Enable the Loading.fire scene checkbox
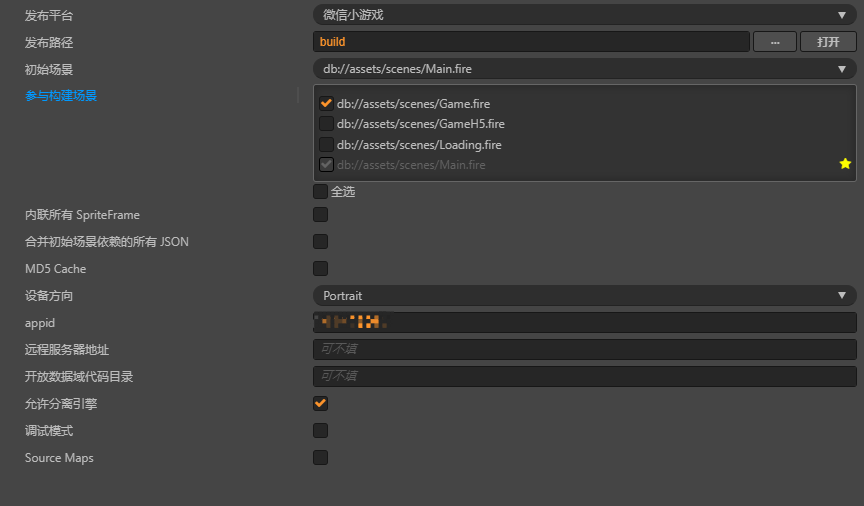 coord(326,144)
